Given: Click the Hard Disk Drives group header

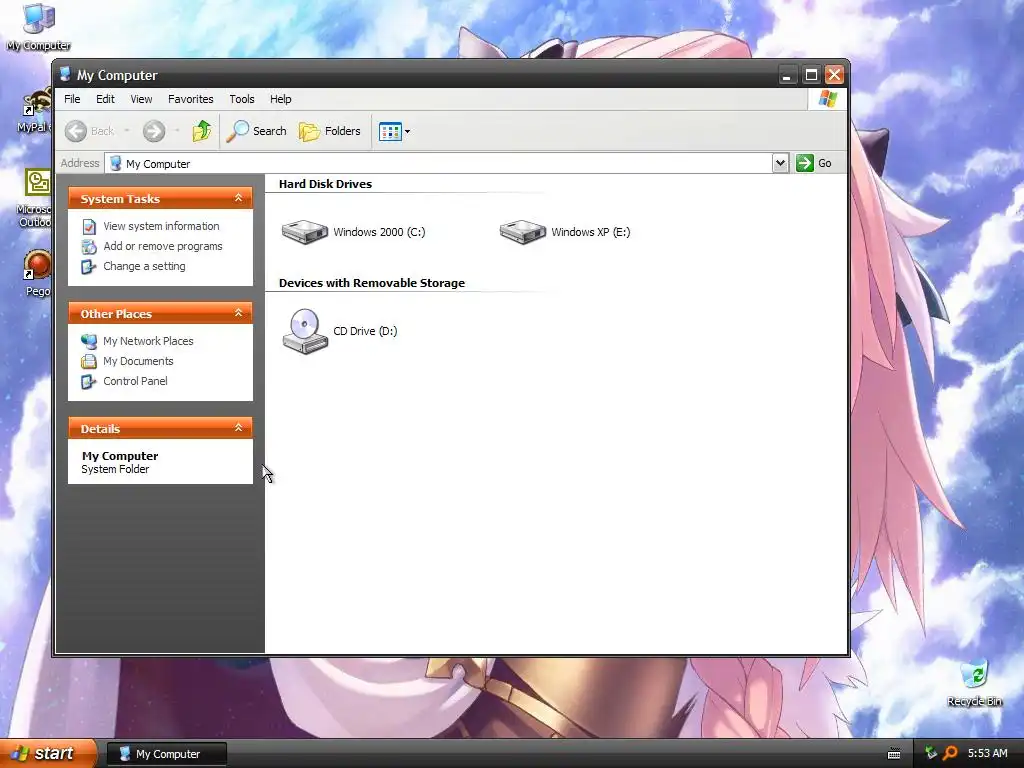Looking at the screenshot, I should (325, 184).
